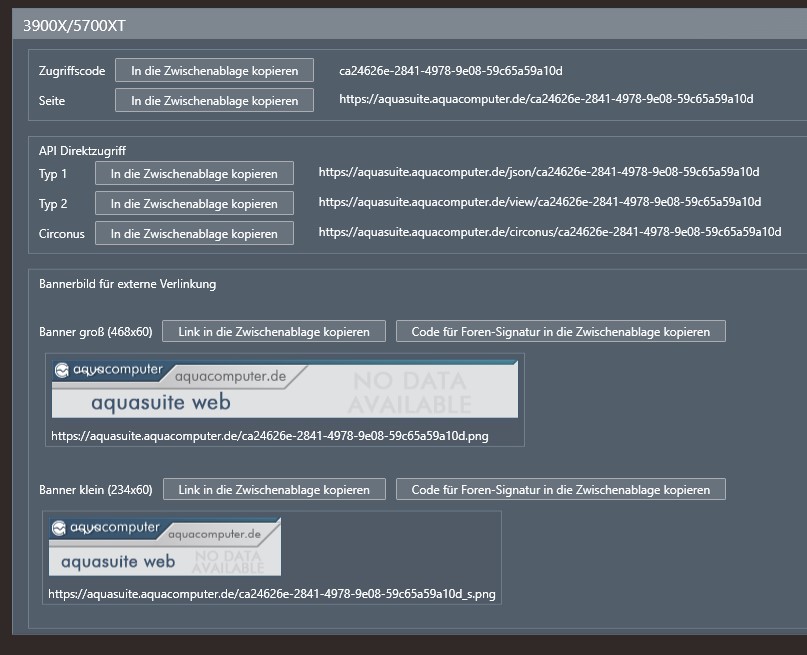Click the Bannerbild für externe Verlinkung heading

128,284
